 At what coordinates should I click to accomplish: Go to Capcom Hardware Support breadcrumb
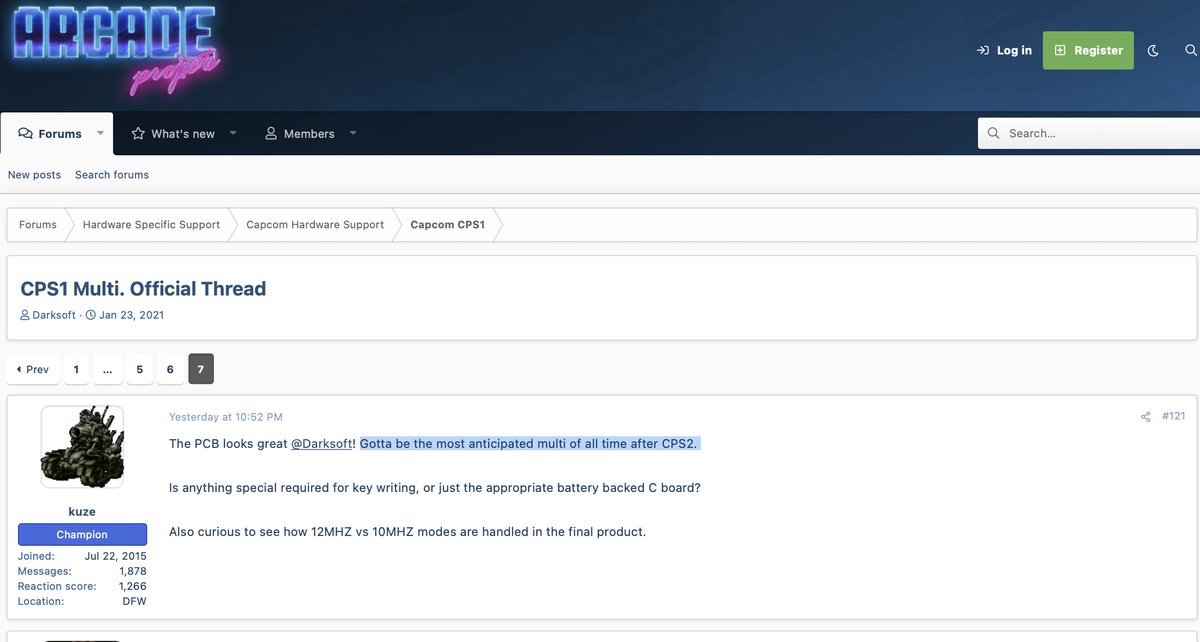[315, 225]
